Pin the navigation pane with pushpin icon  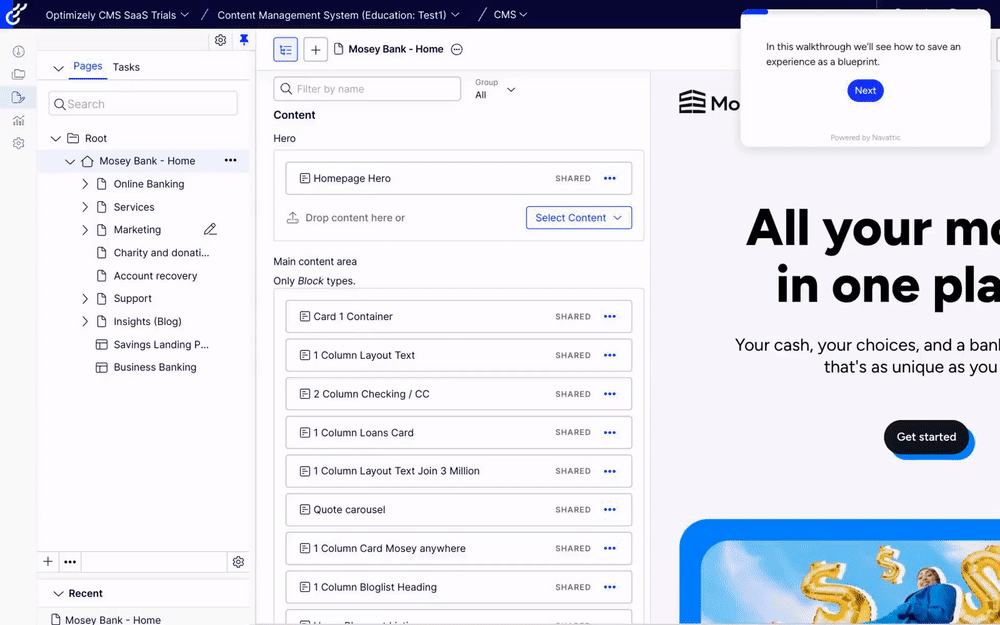point(244,40)
